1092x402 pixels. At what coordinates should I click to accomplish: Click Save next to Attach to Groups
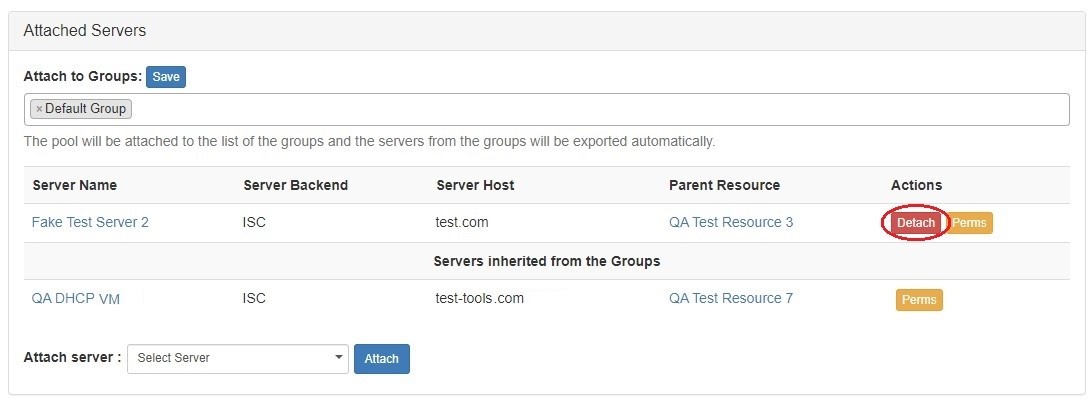tap(166, 77)
